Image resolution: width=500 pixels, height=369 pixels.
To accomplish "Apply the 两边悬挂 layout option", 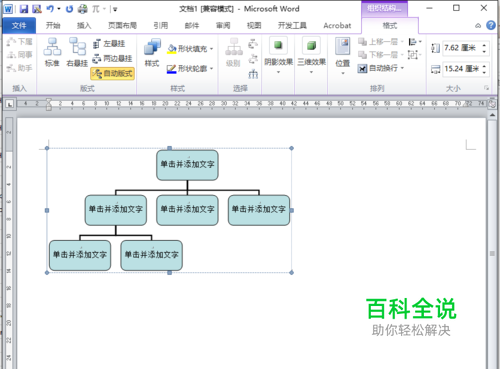I will (112, 59).
